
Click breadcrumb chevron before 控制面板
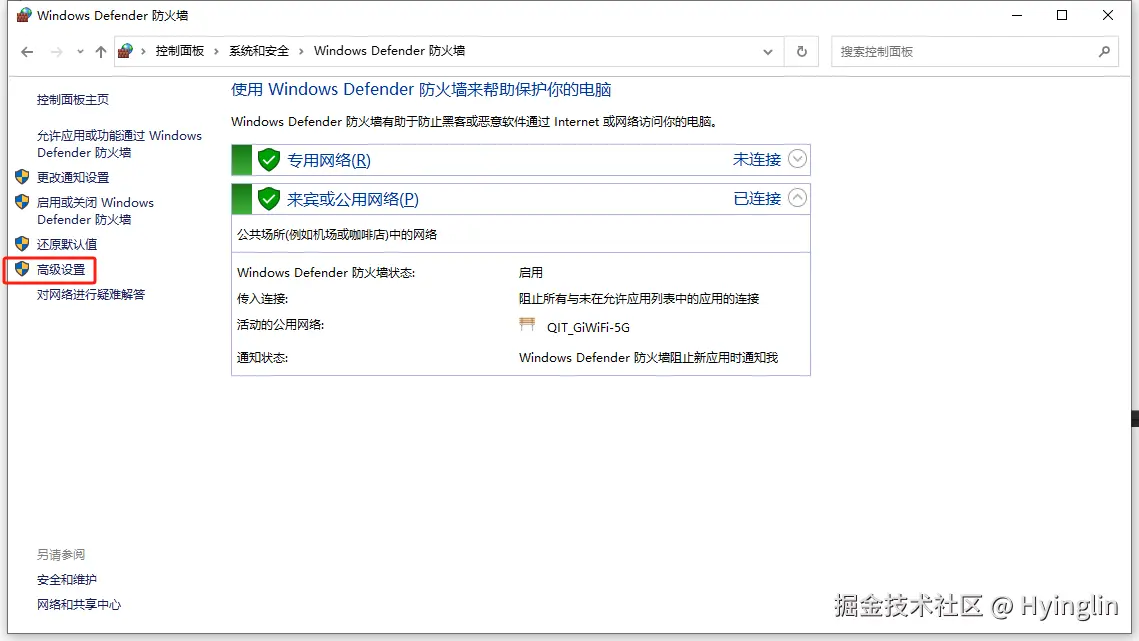tap(143, 51)
